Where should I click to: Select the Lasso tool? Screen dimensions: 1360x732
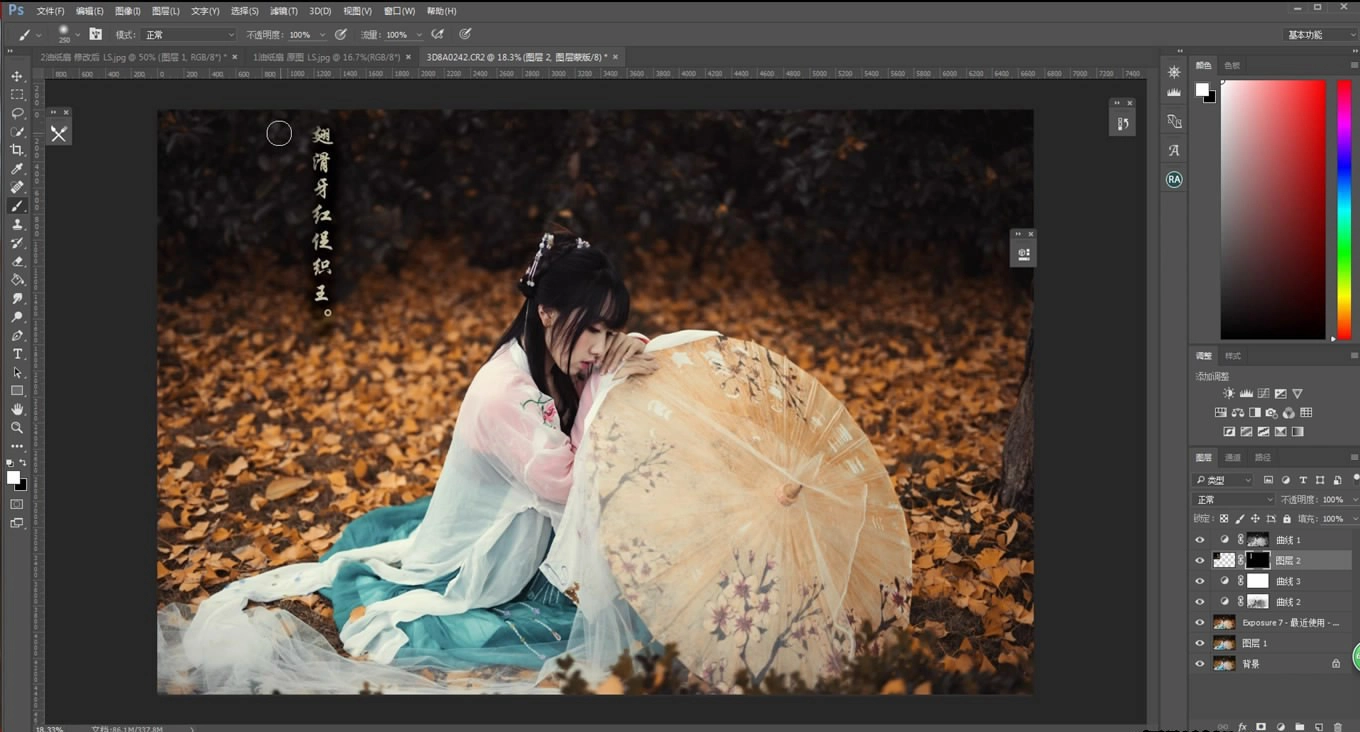point(17,113)
